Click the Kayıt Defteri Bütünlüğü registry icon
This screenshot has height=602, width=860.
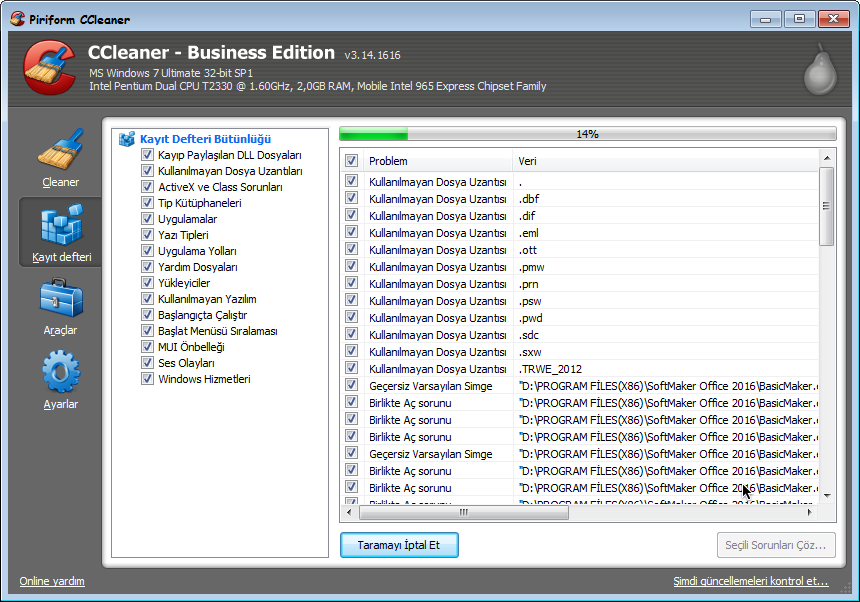point(127,139)
